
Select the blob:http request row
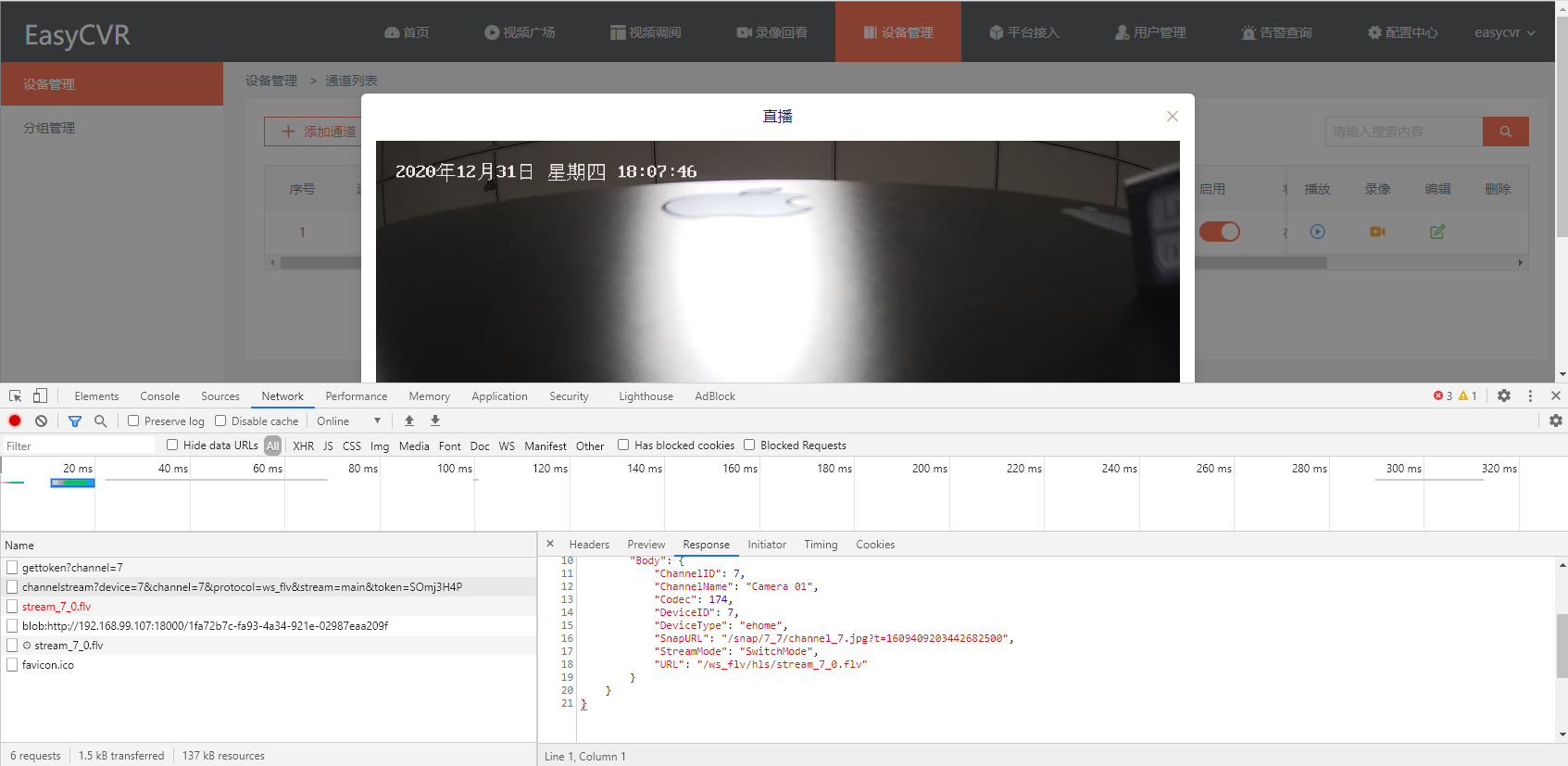[x=269, y=625]
